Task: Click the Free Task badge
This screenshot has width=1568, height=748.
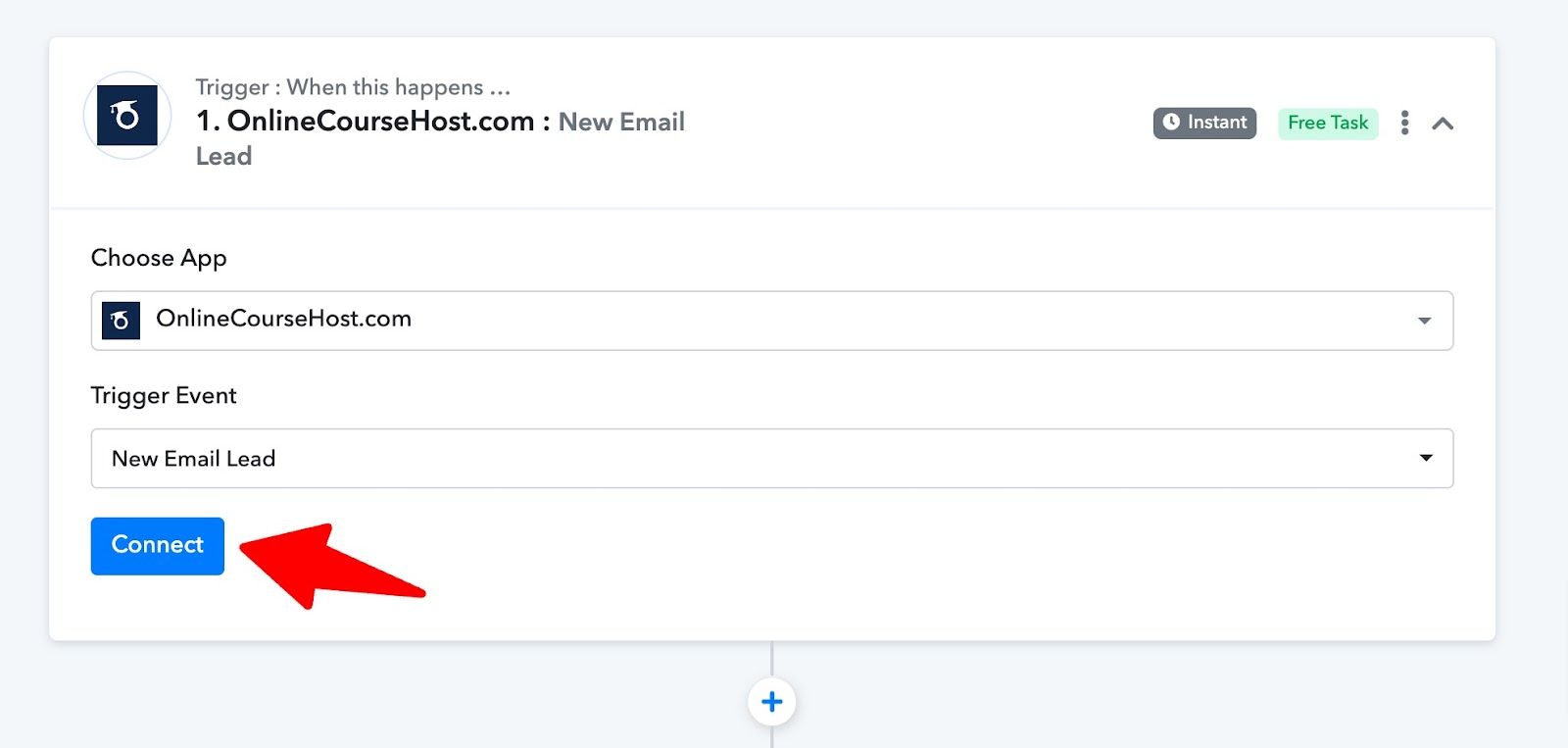Action: point(1328,123)
